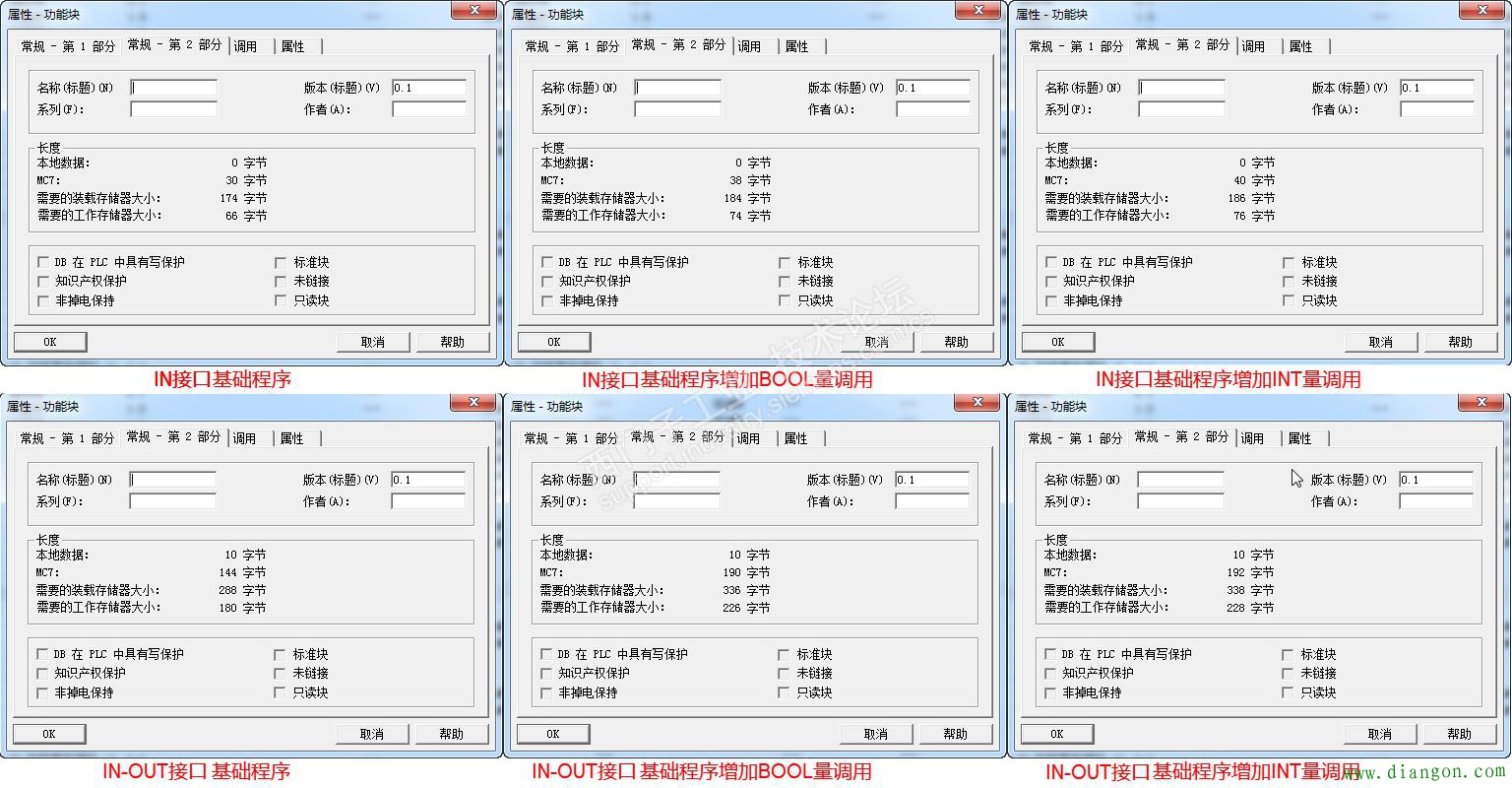Click the 180 字节 work memory value

242,608
